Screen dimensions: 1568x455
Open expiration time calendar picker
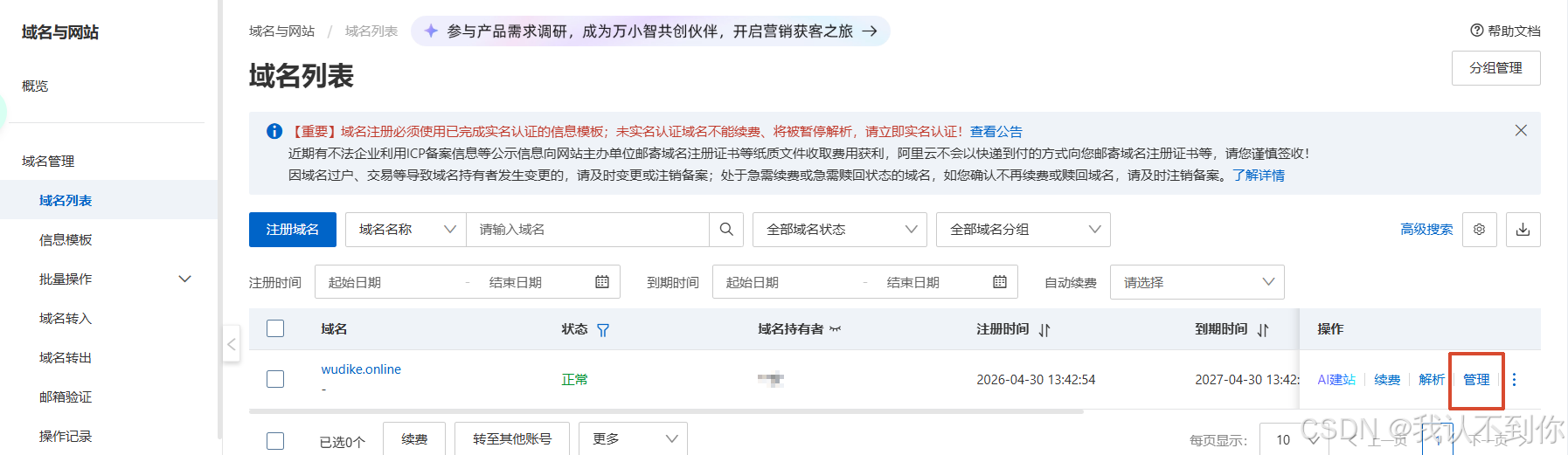coord(1000,282)
